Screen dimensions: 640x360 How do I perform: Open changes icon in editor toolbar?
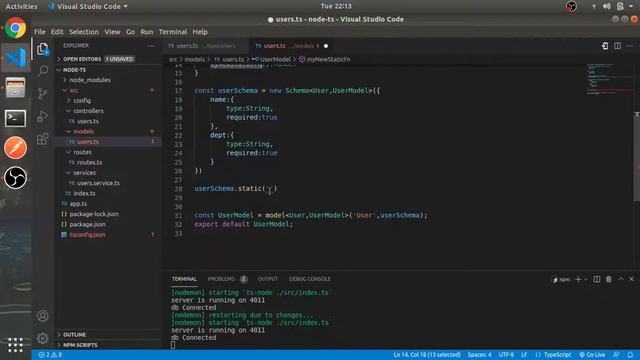(605, 46)
